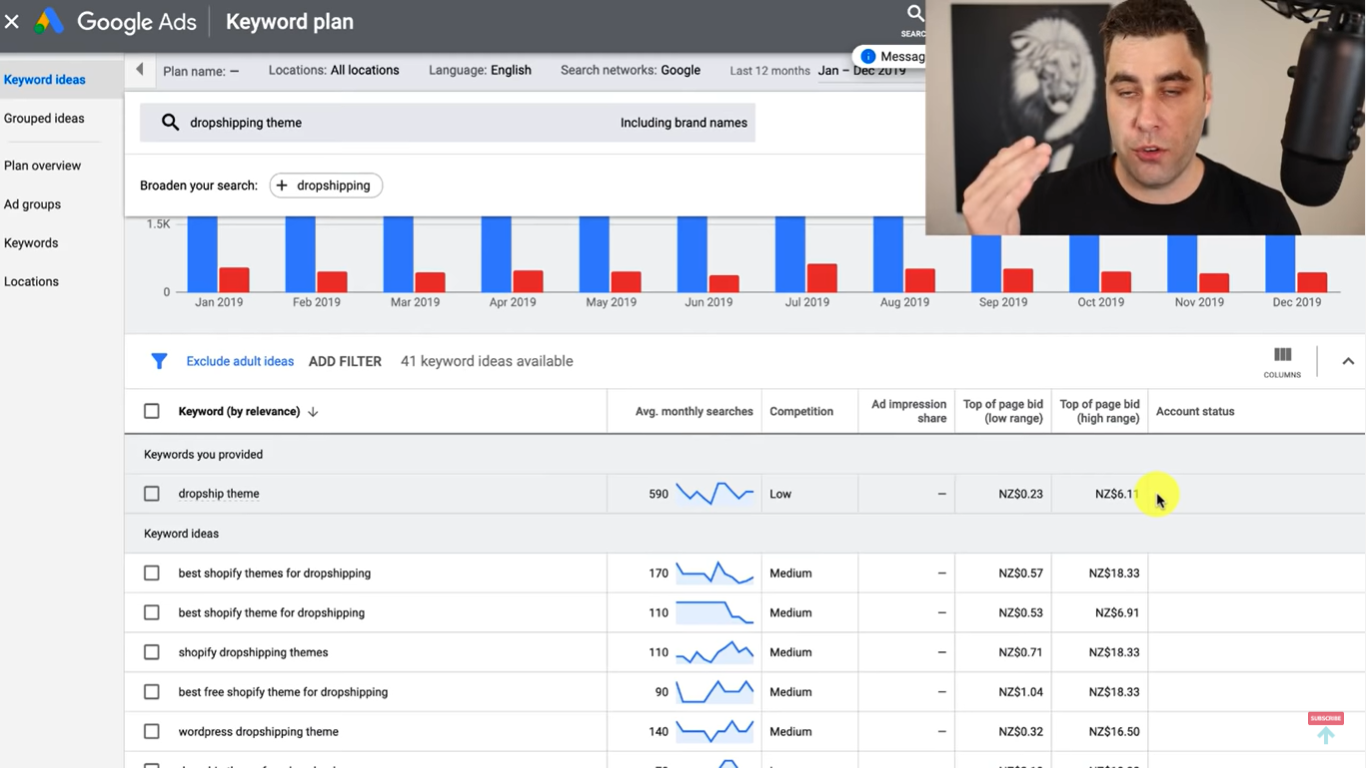The height and width of the screenshot is (768, 1366).
Task: Click the red bar for Jul 2019
Action: (x=822, y=278)
